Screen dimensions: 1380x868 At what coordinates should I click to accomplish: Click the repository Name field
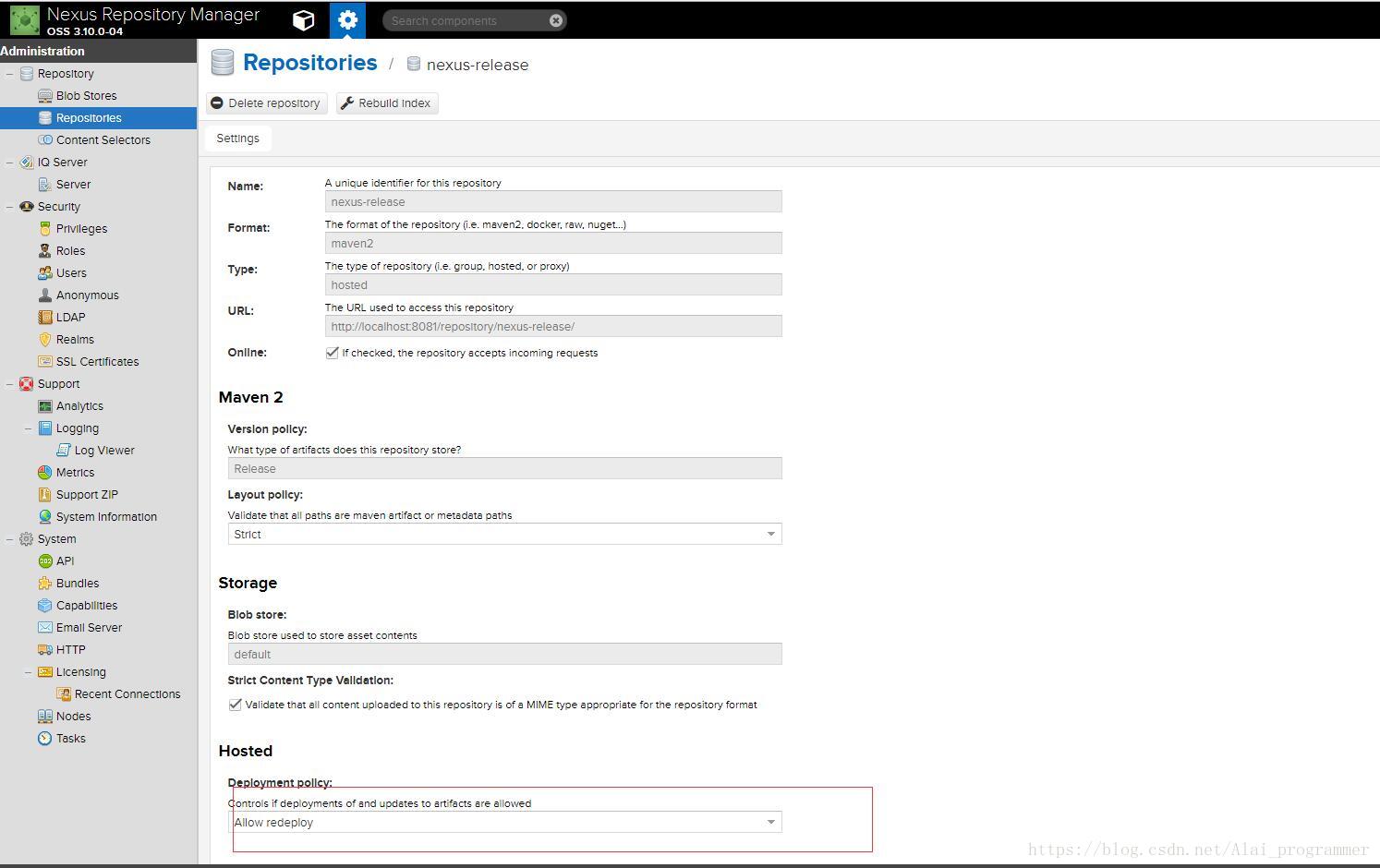553,201
